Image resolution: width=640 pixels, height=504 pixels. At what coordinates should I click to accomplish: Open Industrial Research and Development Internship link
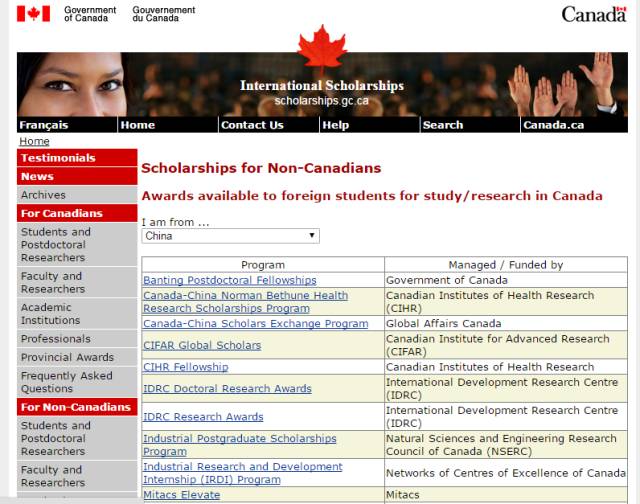pyautogui.click(x=243, y=473)
